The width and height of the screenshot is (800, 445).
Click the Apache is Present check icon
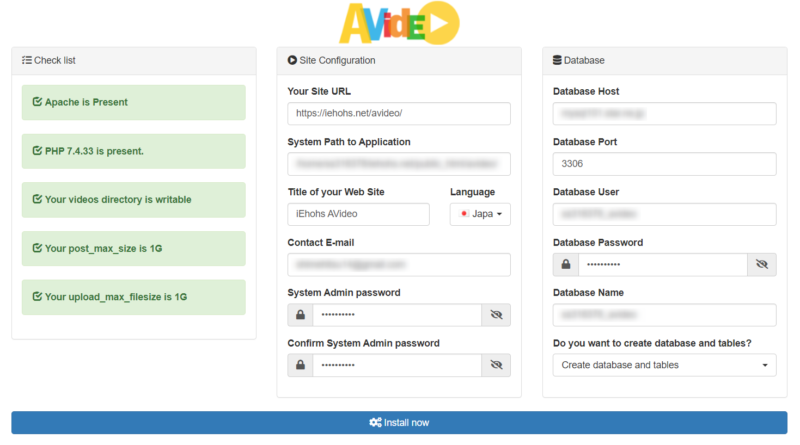(x=37, y=102)
